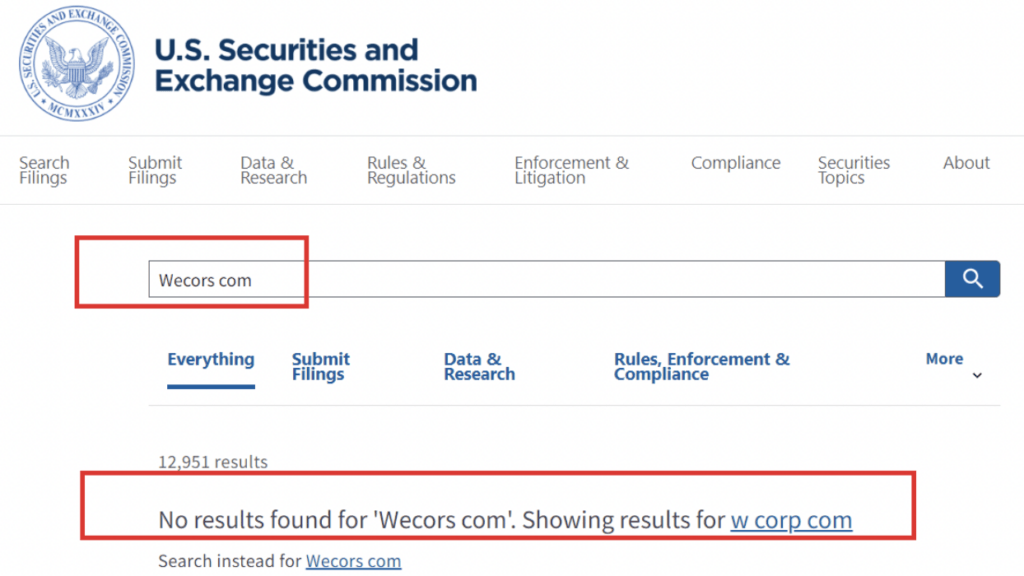This screenshot has width=1024, height=576.
Task: Focus the search field containing 'Wecors com'
Action: (x=546, y=280)
